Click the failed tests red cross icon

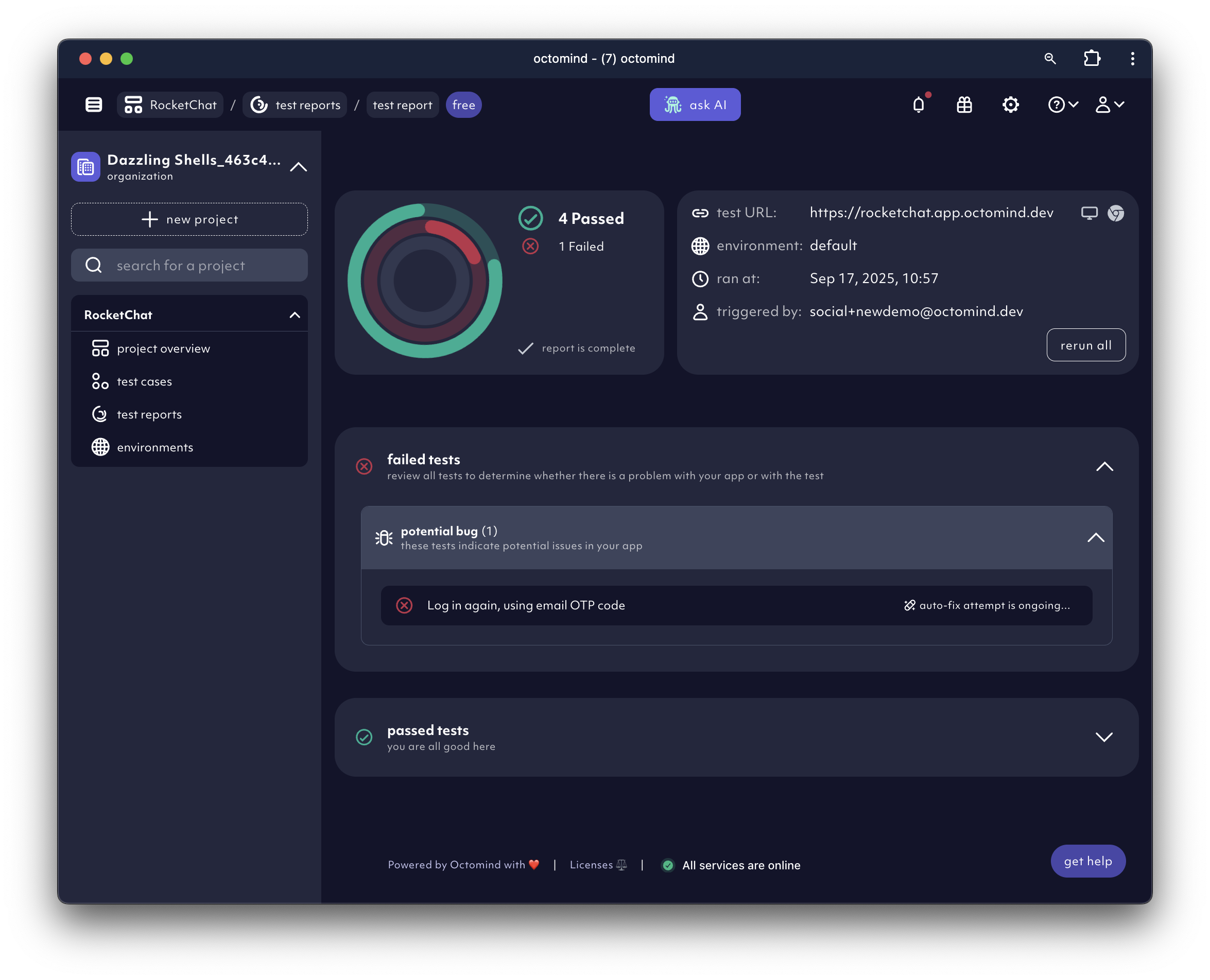point(364,467)
